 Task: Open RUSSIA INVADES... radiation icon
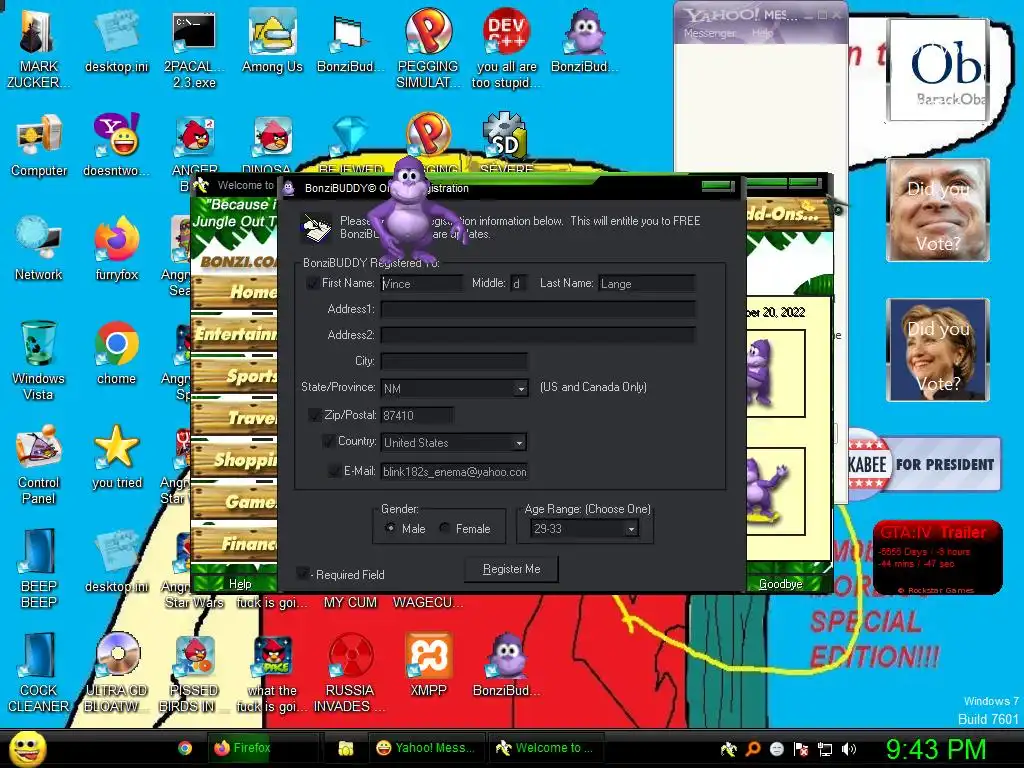(x=350, y=673)
